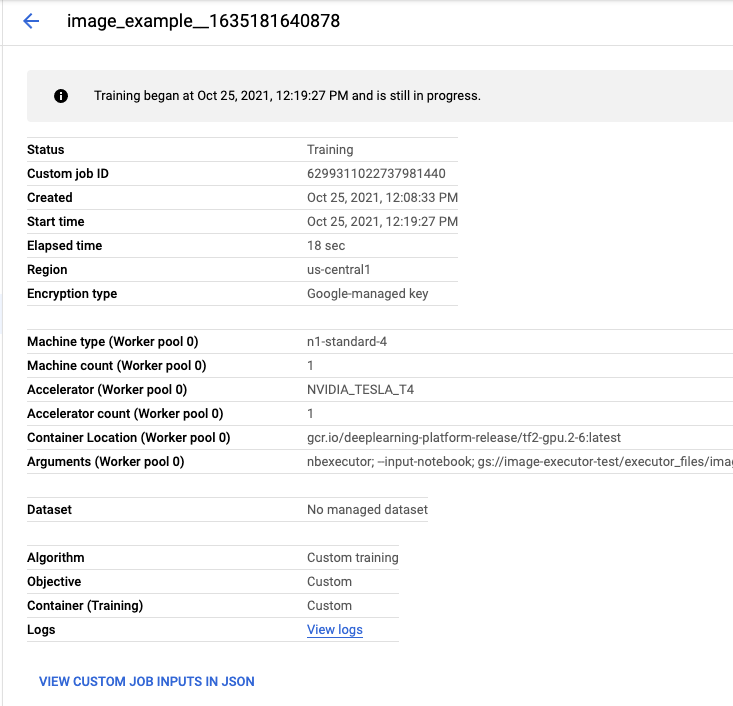
Task: Click the gcr.io container location value
Action: tap(464, 438)
